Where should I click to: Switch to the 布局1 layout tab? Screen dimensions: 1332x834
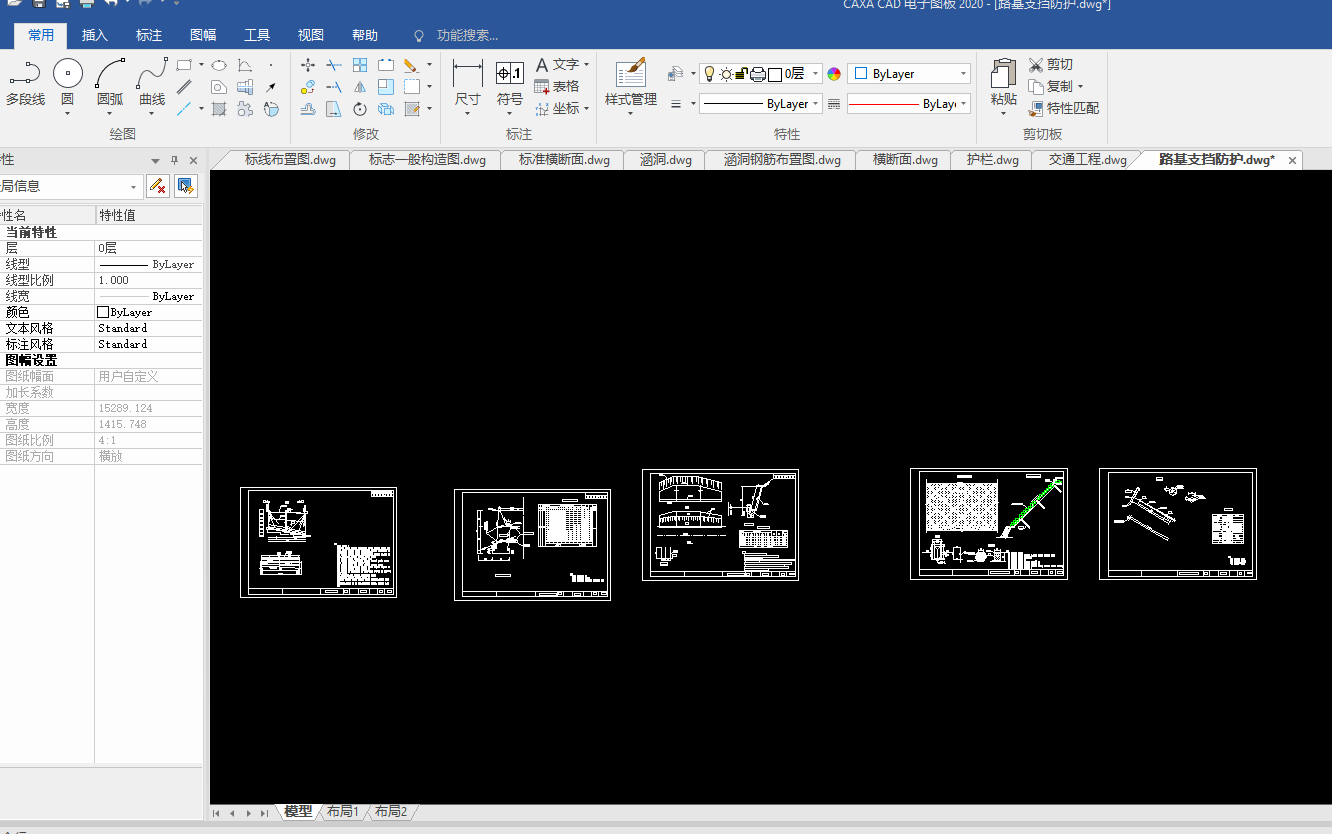[x=342, y=812]
